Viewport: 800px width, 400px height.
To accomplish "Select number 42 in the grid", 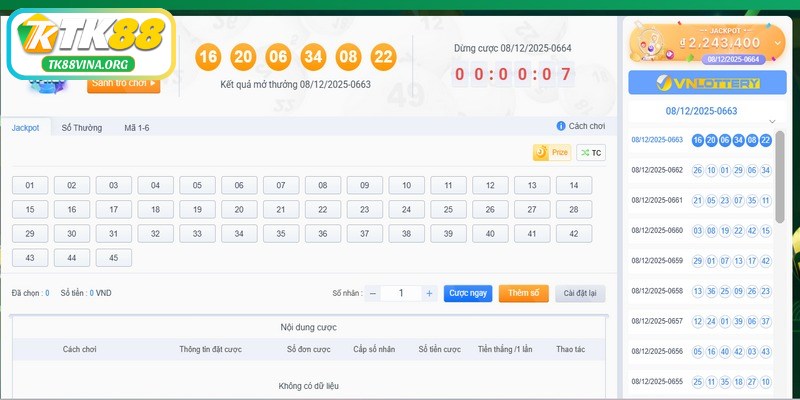I will pos(574,234).
